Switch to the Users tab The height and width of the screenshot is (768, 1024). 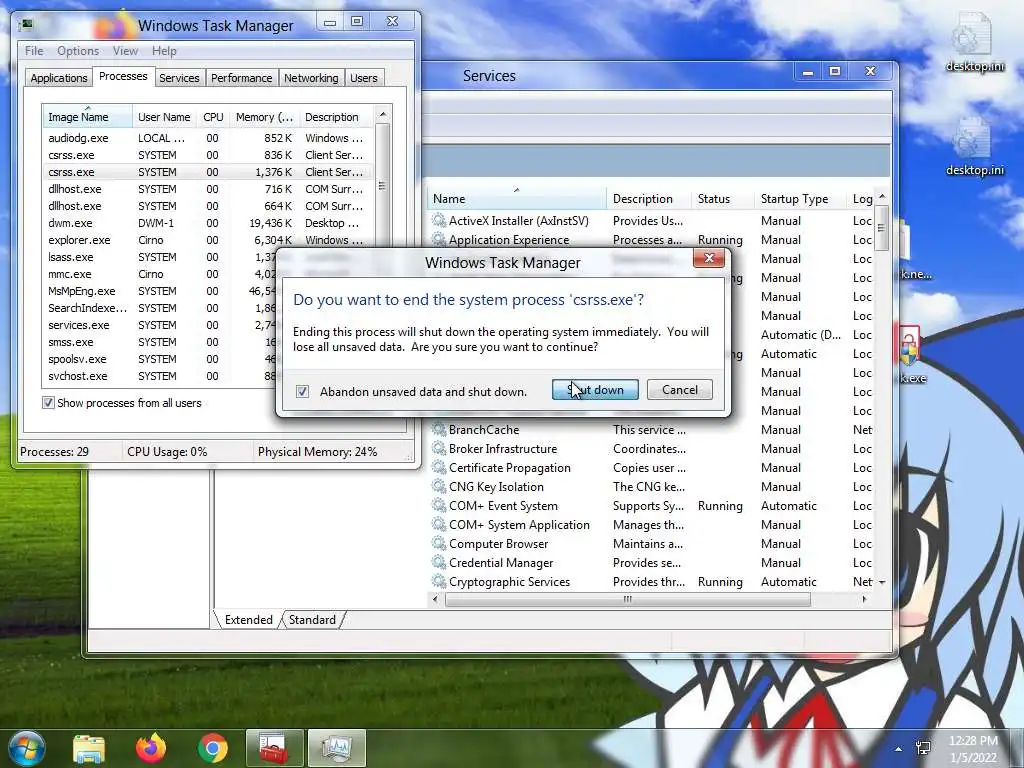[x=364, y=78]
